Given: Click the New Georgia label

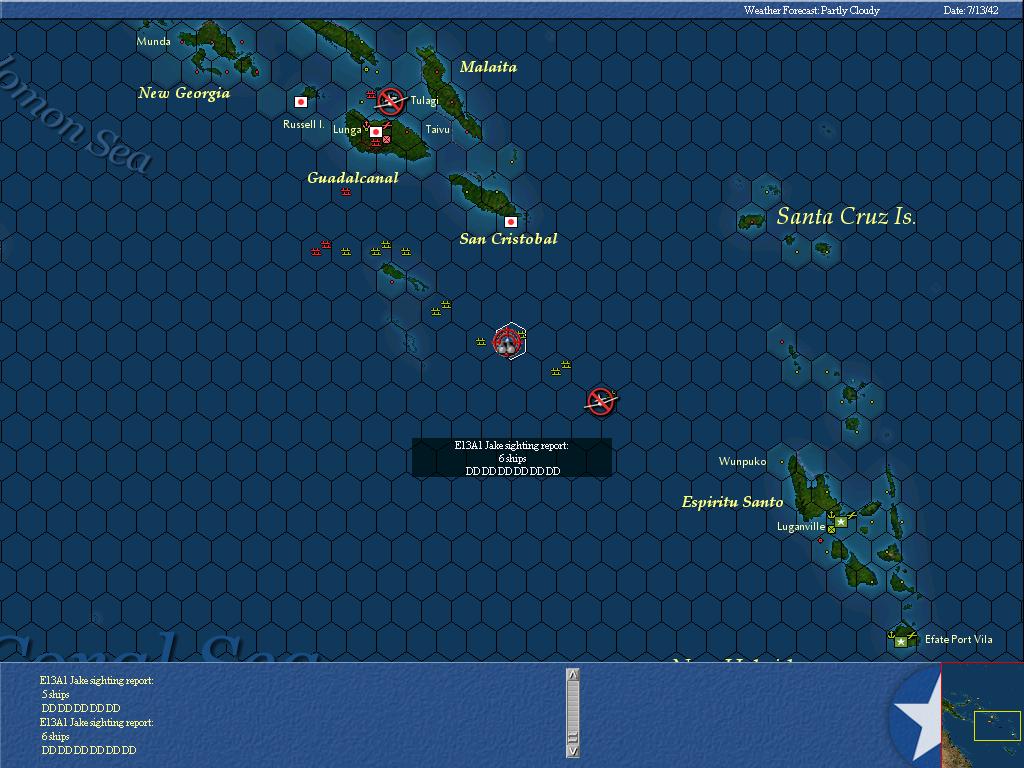Looking at the screenshot, I should click(x=184, y=93).
